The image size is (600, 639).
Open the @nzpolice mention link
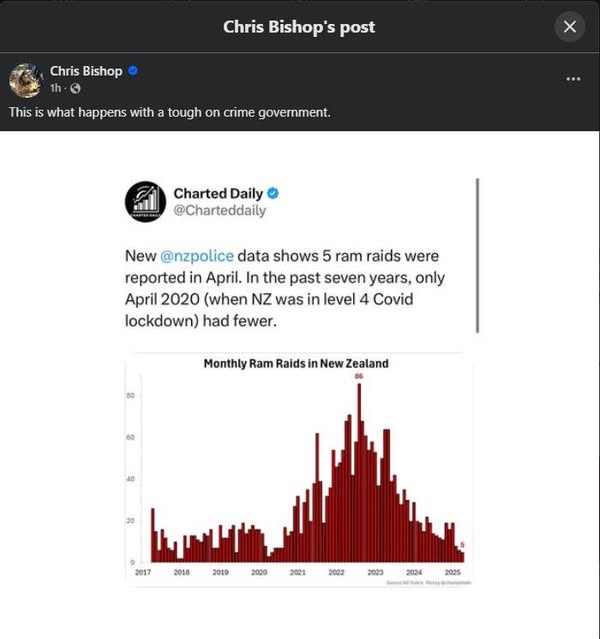point(197,256)
